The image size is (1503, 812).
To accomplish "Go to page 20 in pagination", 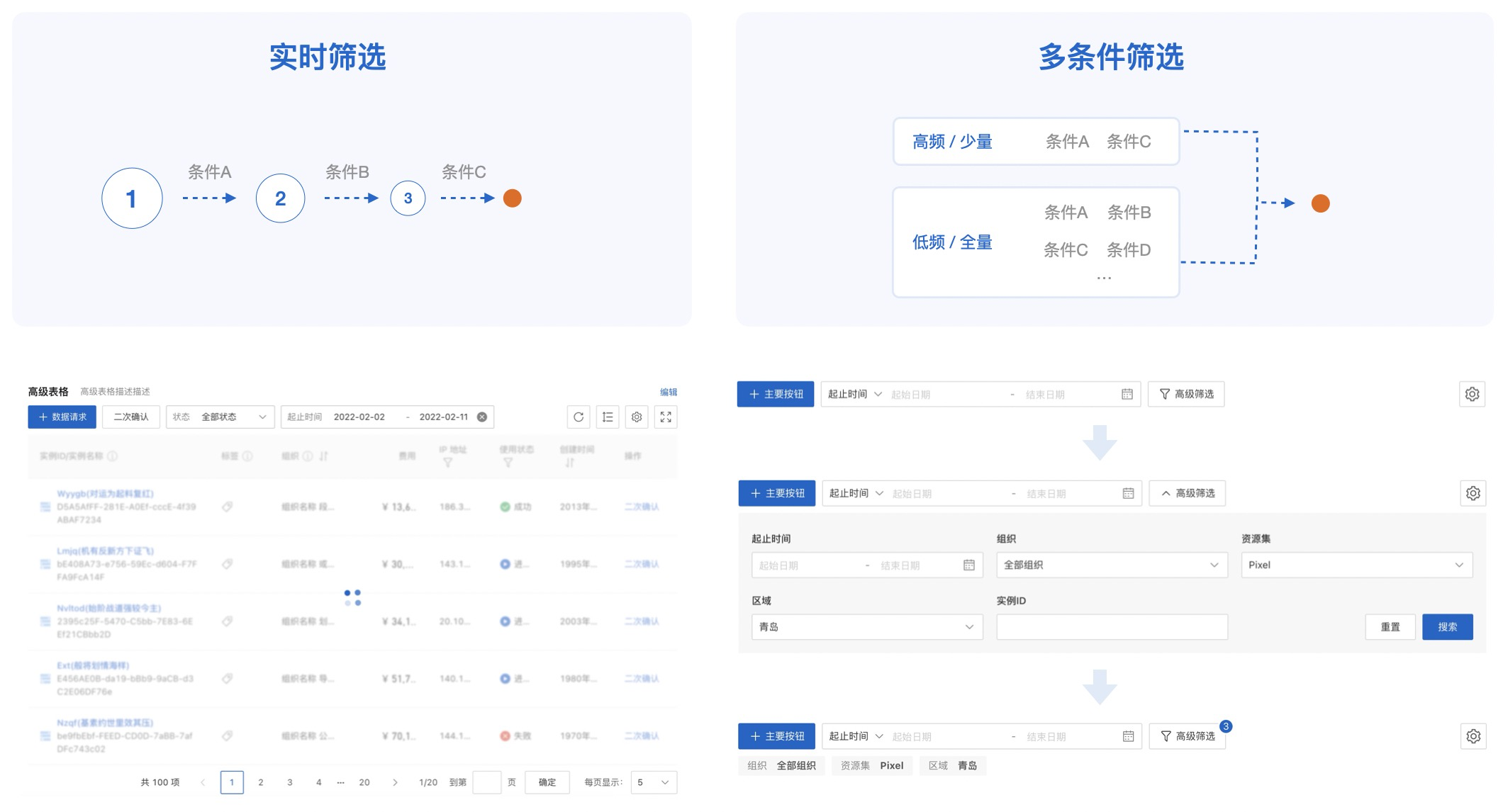I will tap(364, 782).
